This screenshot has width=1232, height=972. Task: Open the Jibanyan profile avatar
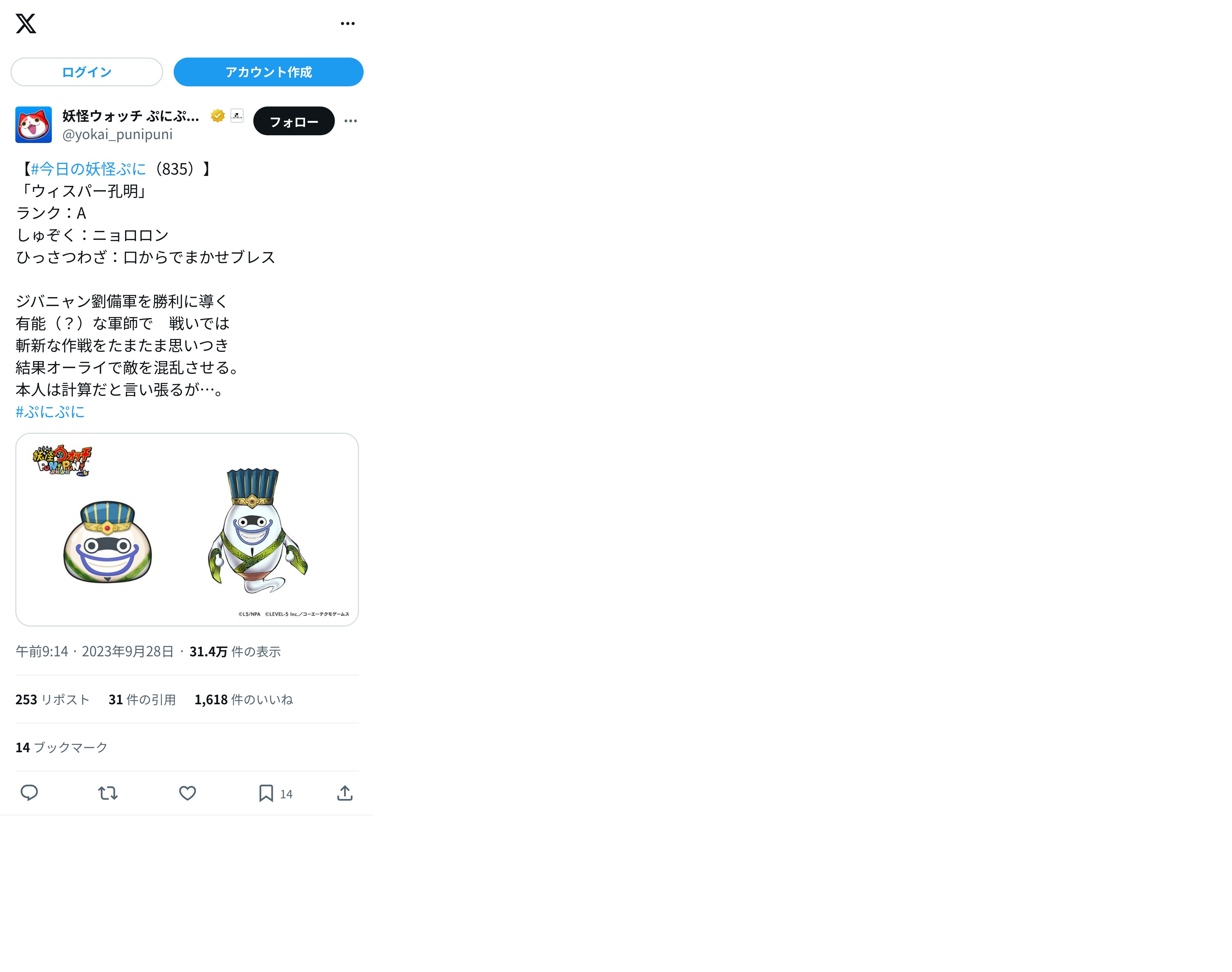click(34, 125)
